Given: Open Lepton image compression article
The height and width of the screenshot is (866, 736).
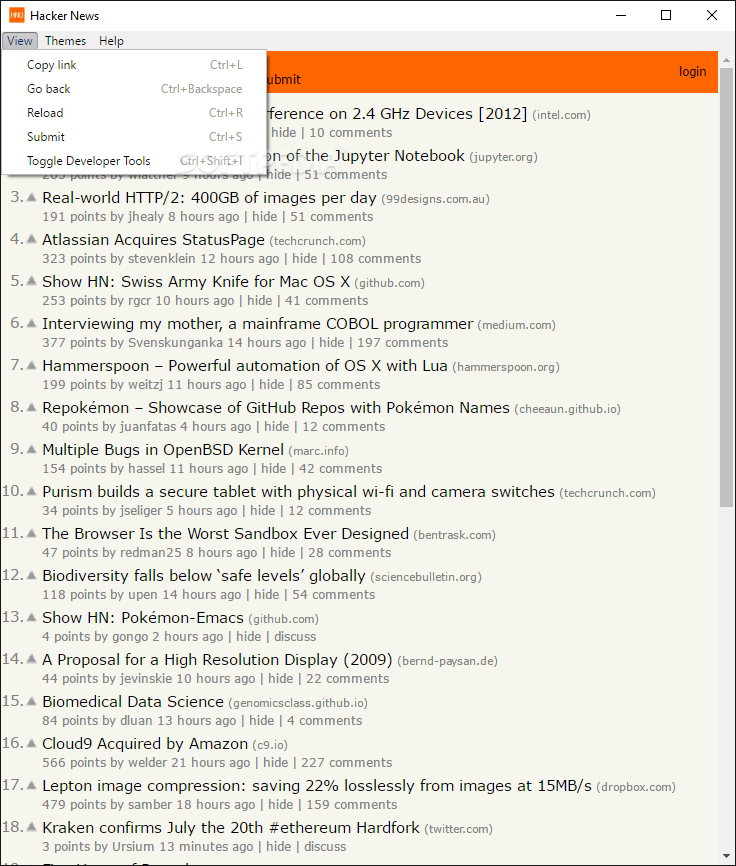Looking at the screenshot, I should tap(317, 785).
